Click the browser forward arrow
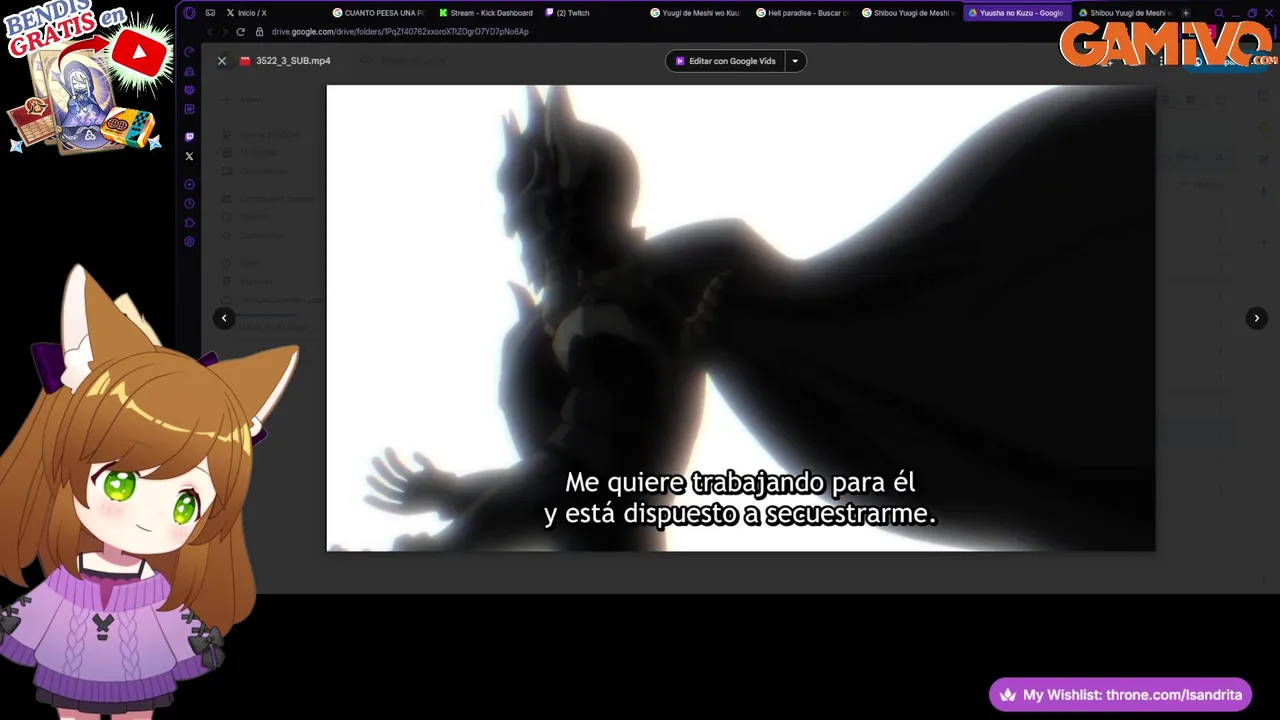Image resolution: width=1280 pixels, height=720 pixels. click(x=225, y=32)
